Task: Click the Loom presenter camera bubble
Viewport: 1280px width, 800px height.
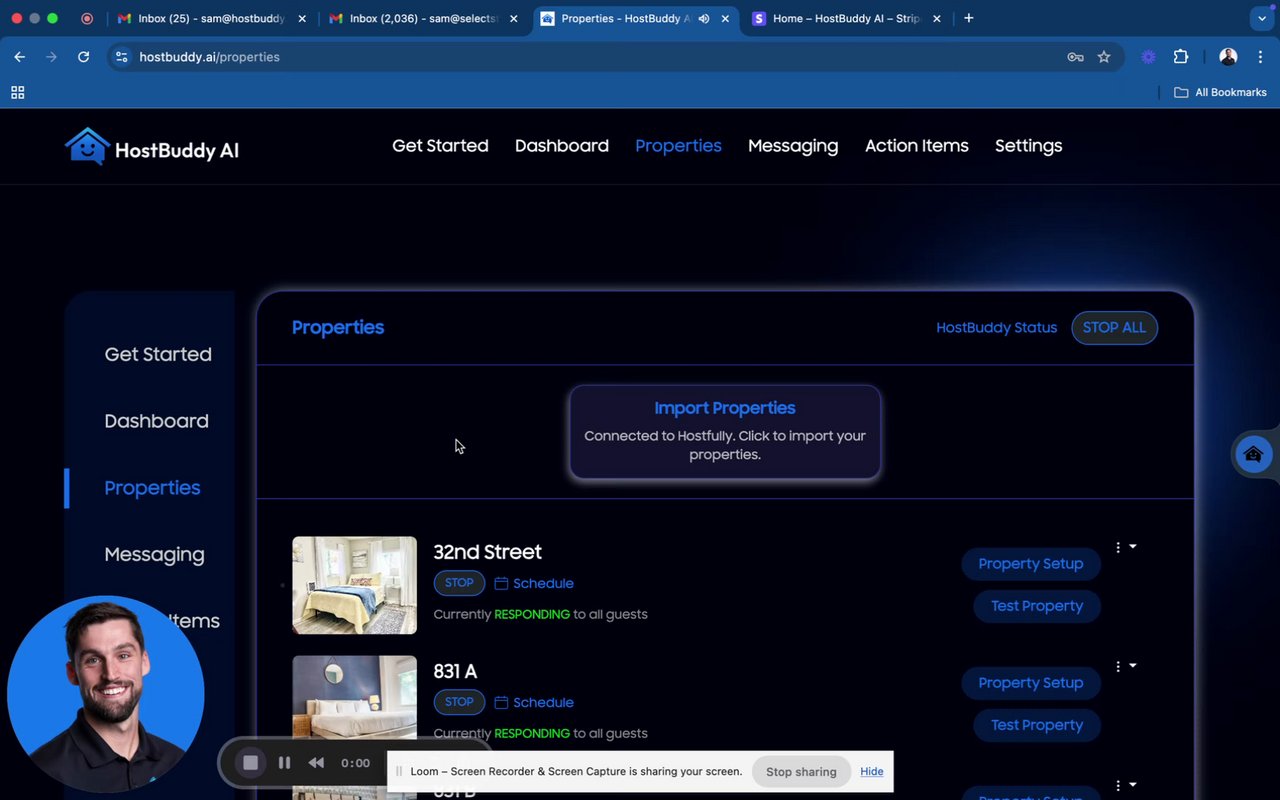Action: coord(106,694)
